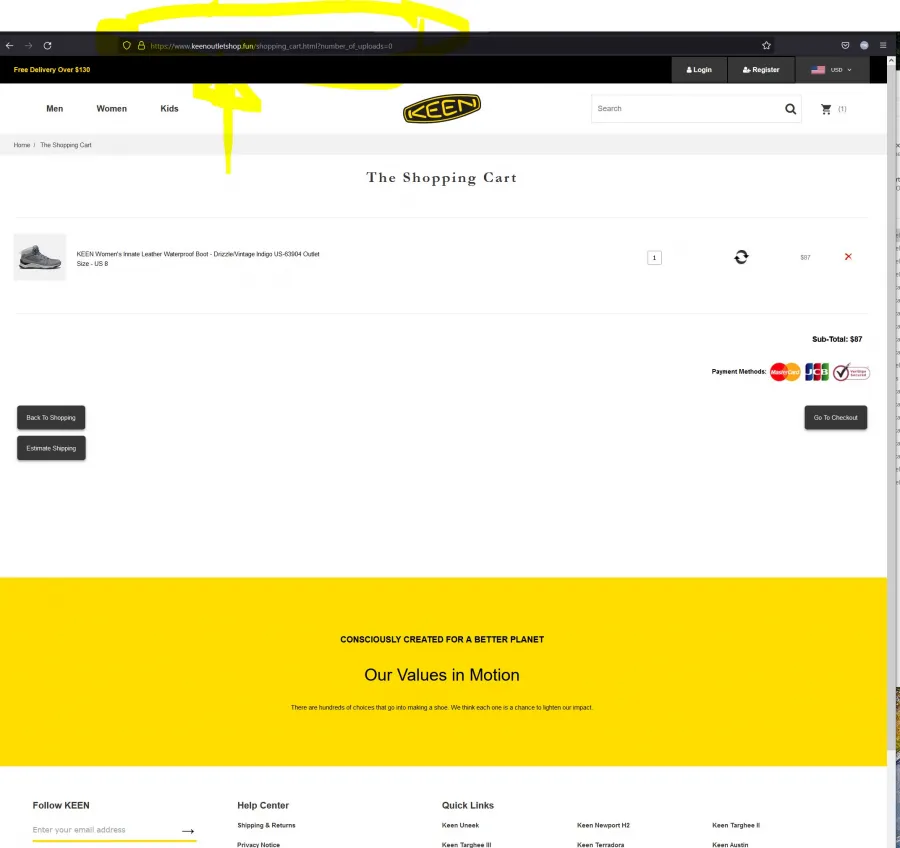Click the Register button

click(x=761, y=70)
